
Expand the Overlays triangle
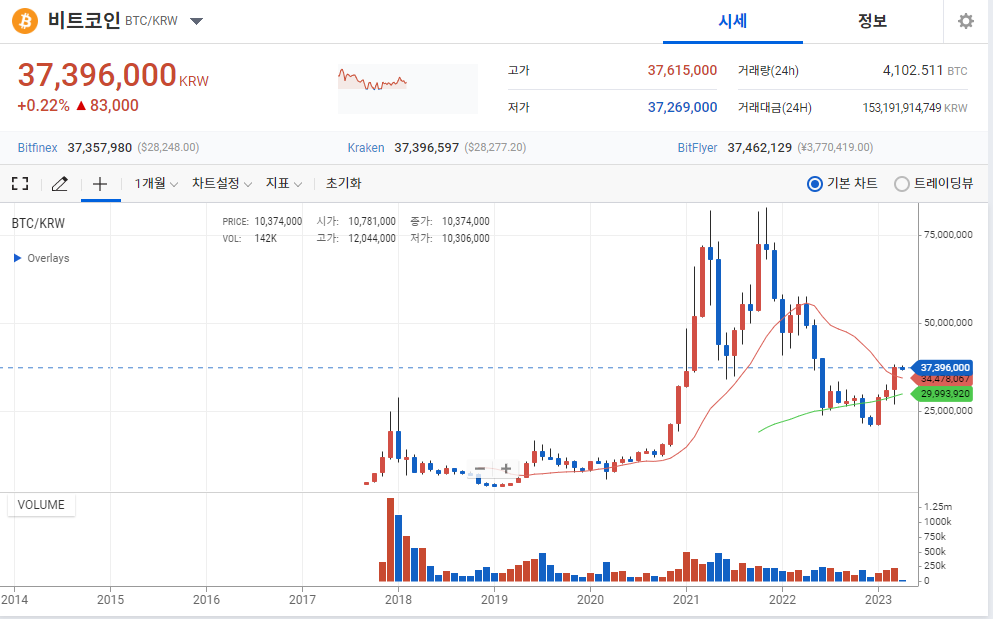pos(18,258)
